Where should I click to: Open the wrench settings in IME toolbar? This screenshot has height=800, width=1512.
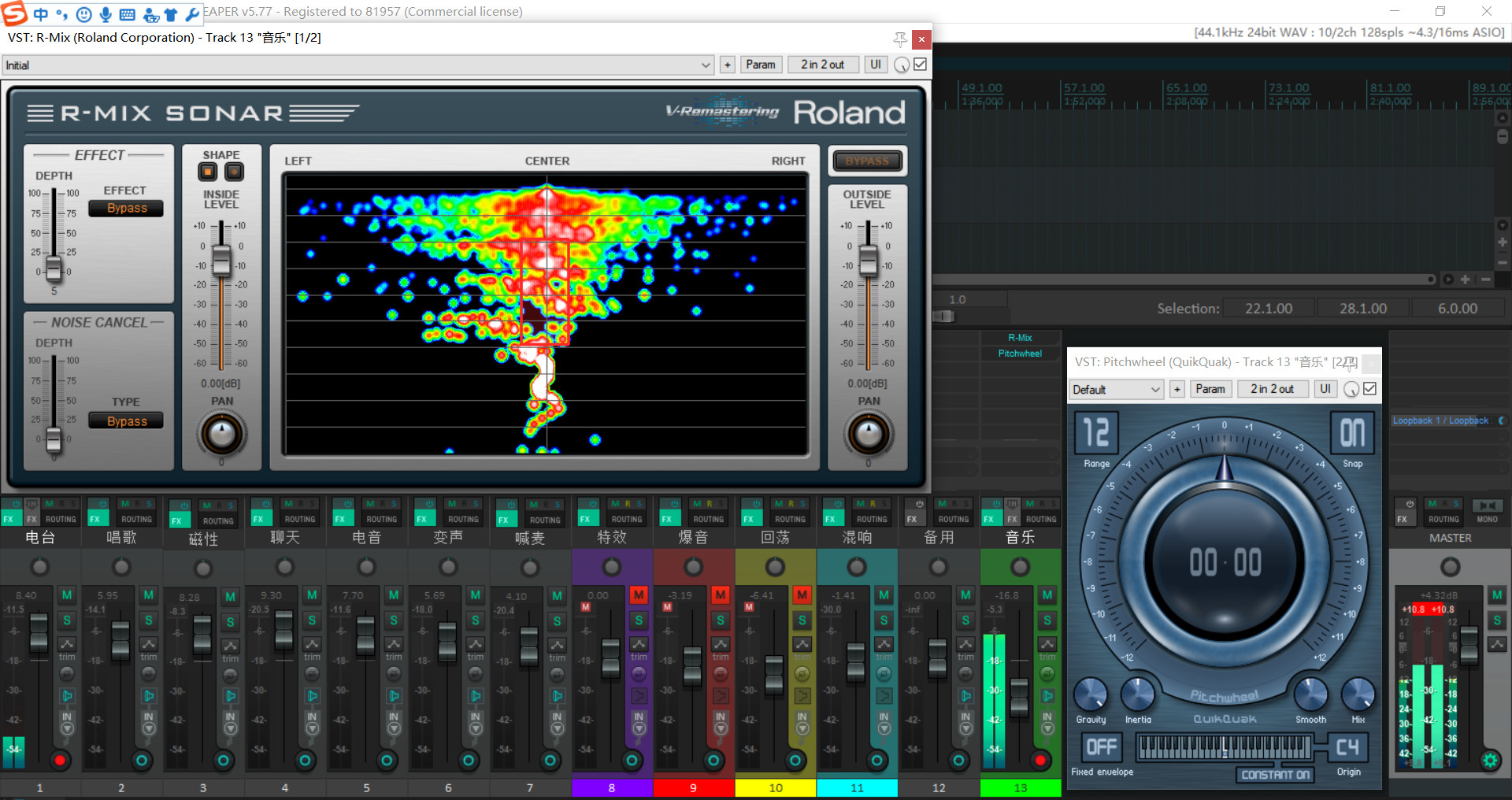point(191,14)
